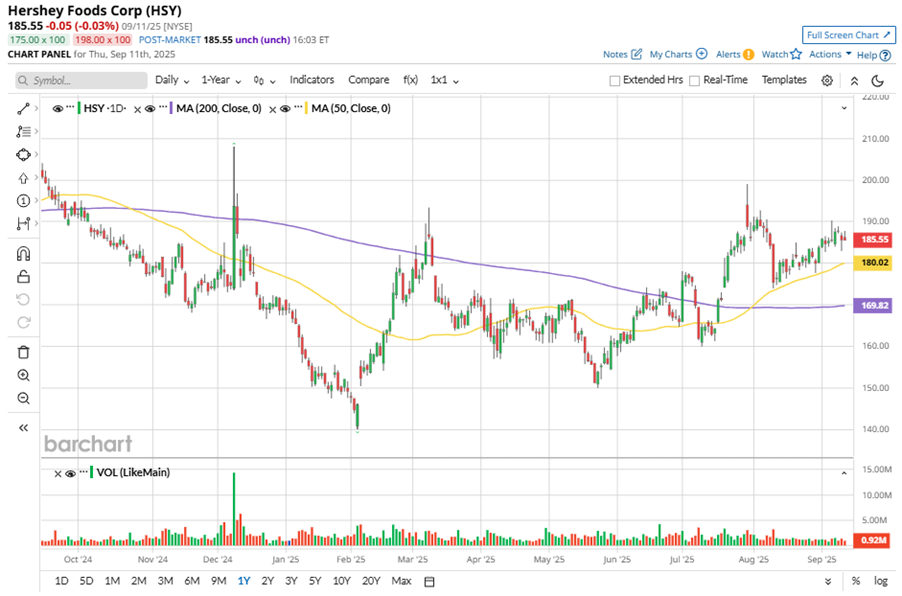Image resolution: width=902 pixels, height=596 pixels.
Task: Toggle the VOL indicator visibility eye
Action: point(70,473)
